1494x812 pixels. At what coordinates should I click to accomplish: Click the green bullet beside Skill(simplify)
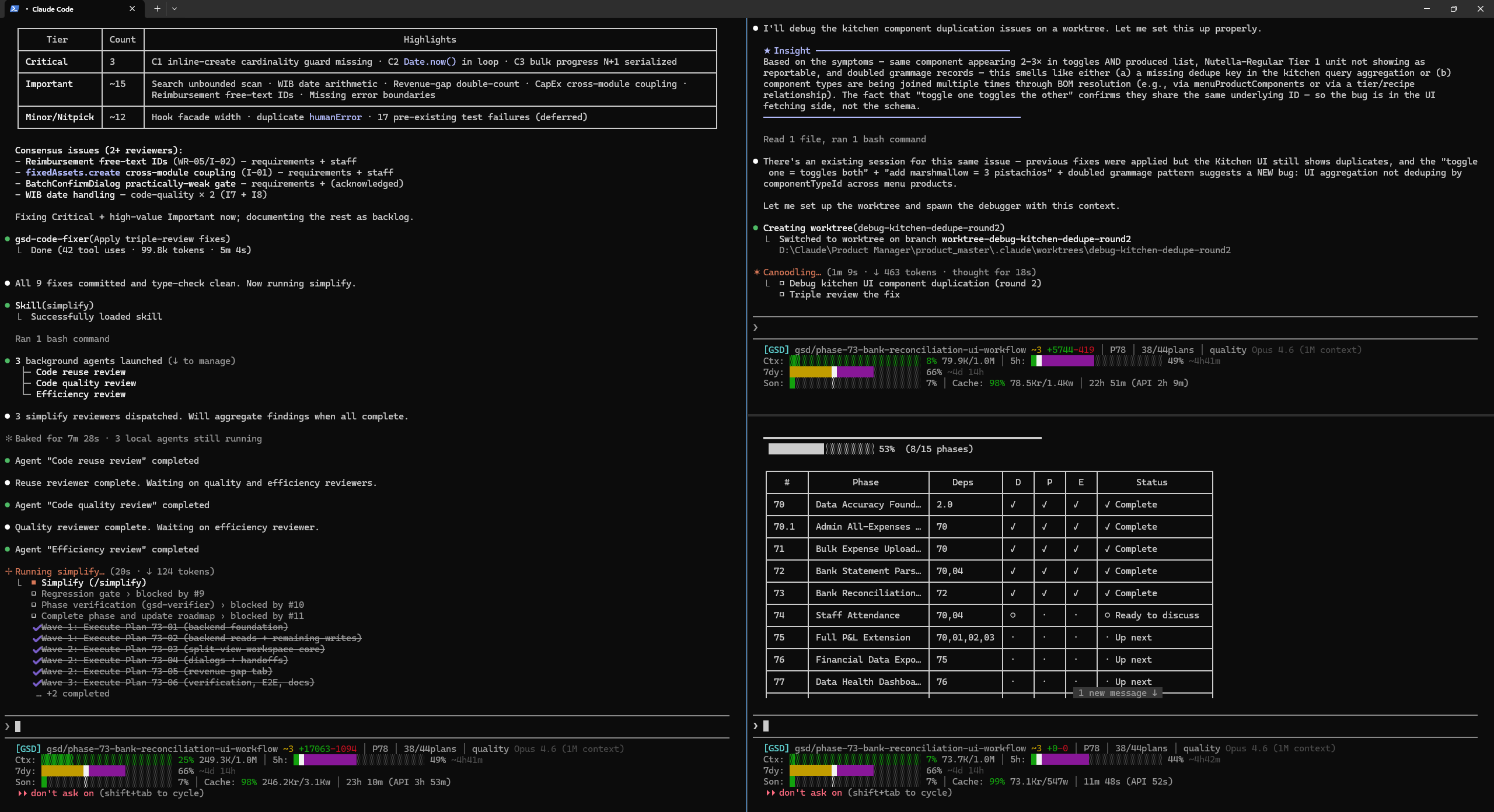tap(7, 306)
